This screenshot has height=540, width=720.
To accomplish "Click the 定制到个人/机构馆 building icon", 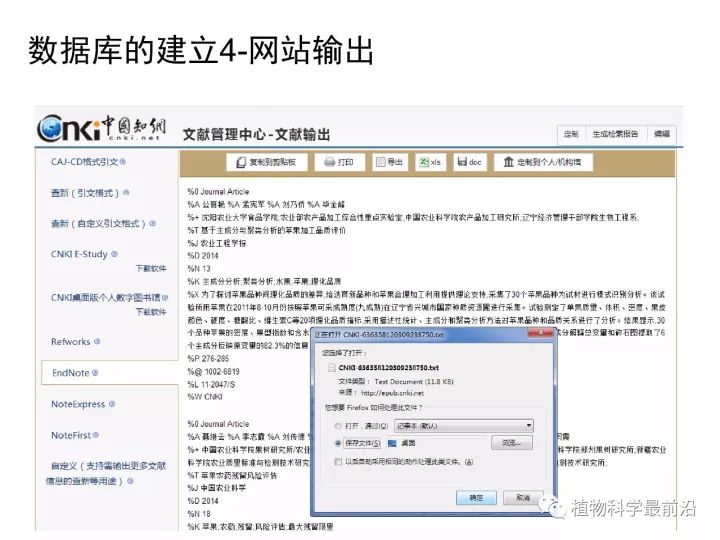I will tap(508, 162).
